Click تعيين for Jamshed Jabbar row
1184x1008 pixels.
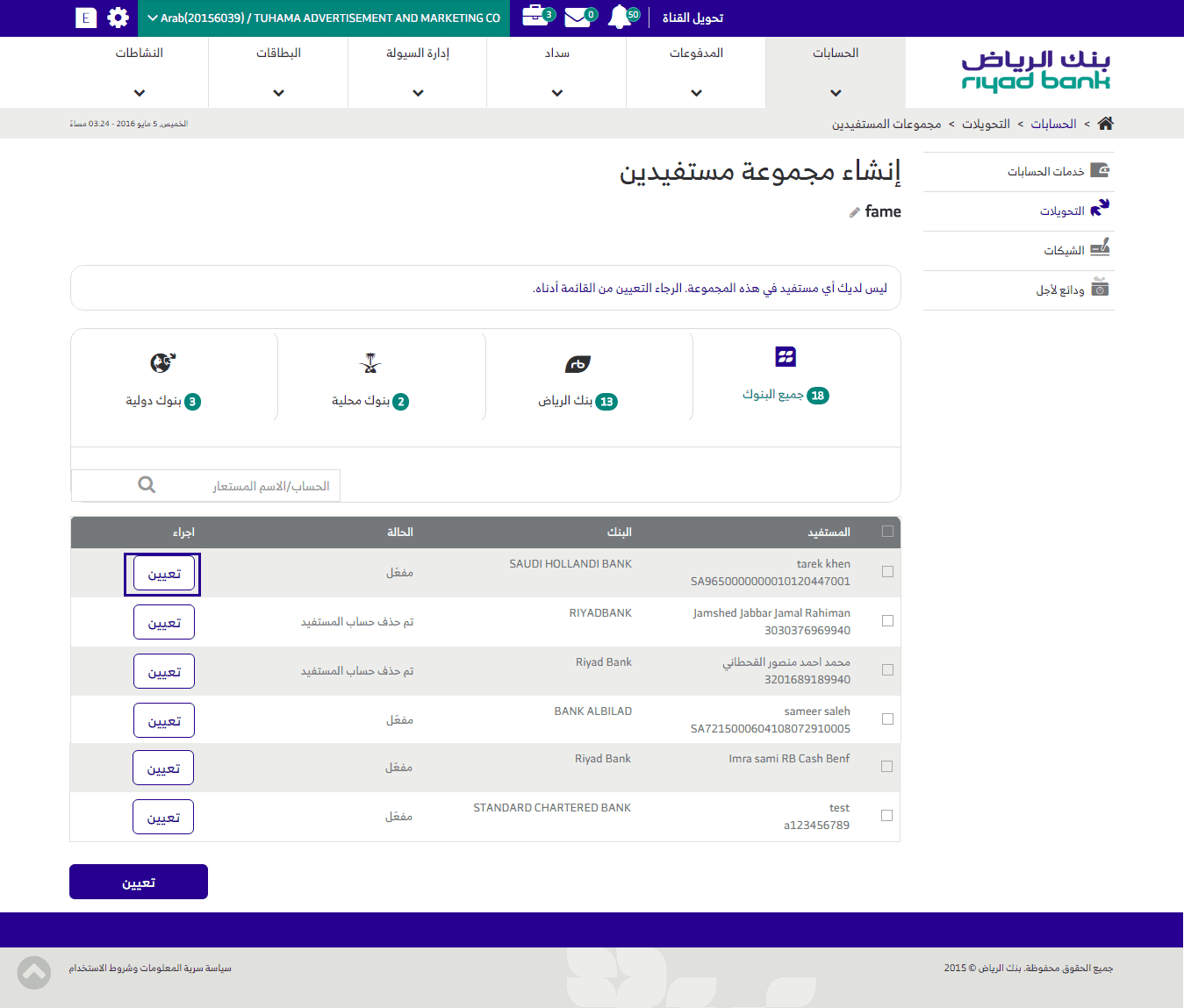point(164,623)
